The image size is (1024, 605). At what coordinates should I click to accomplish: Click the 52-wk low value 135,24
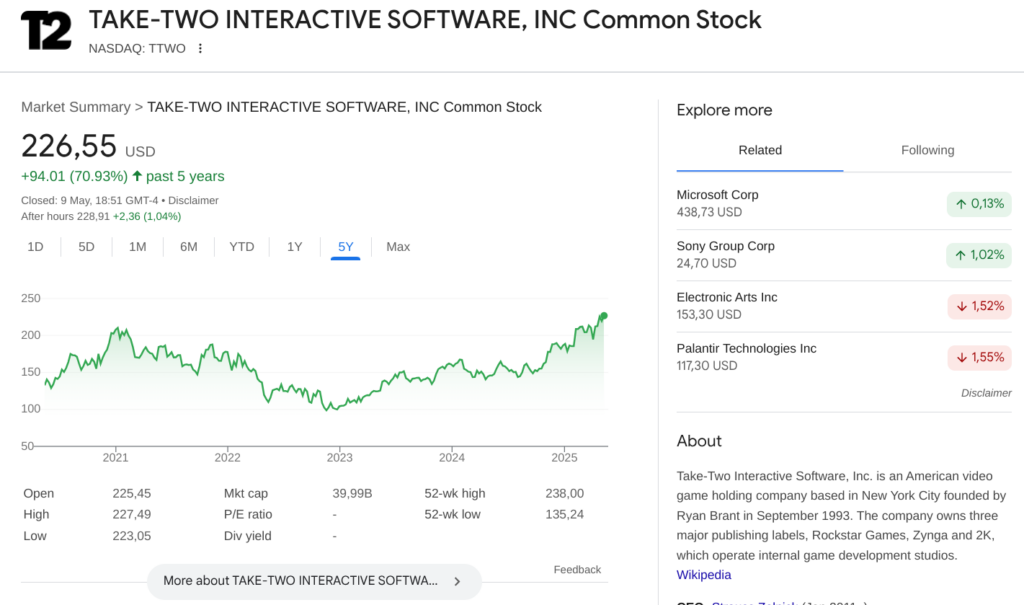point(564,514)
